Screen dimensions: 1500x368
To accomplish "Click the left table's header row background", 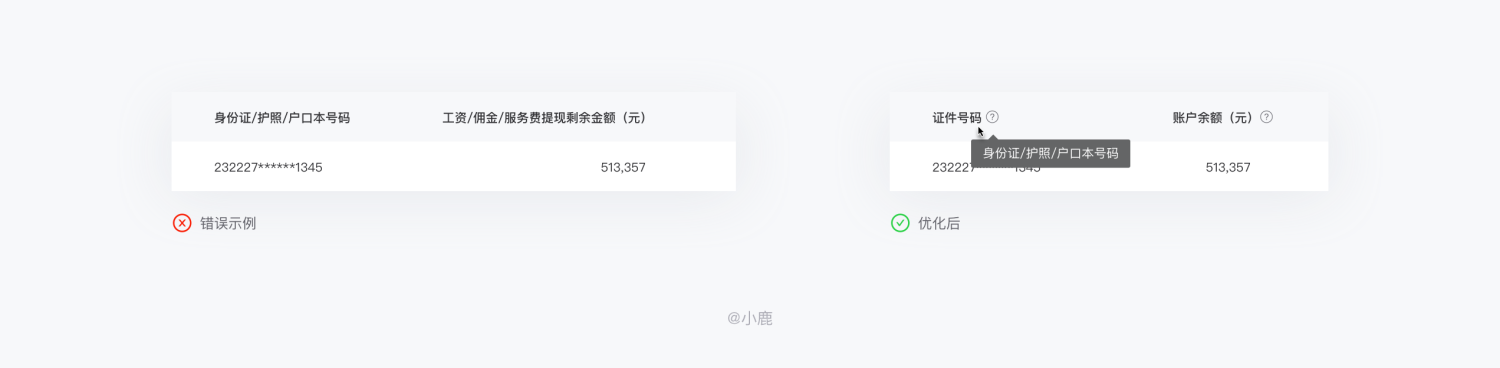I will click(x=453, y=117).
